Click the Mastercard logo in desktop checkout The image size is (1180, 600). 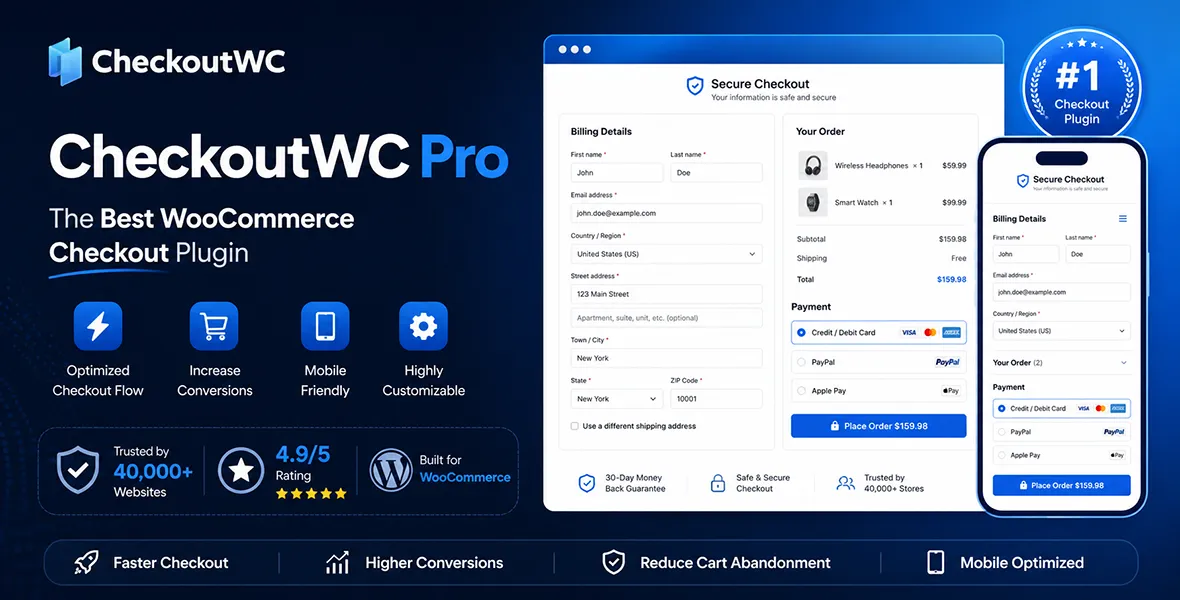[x=930, y=332]
